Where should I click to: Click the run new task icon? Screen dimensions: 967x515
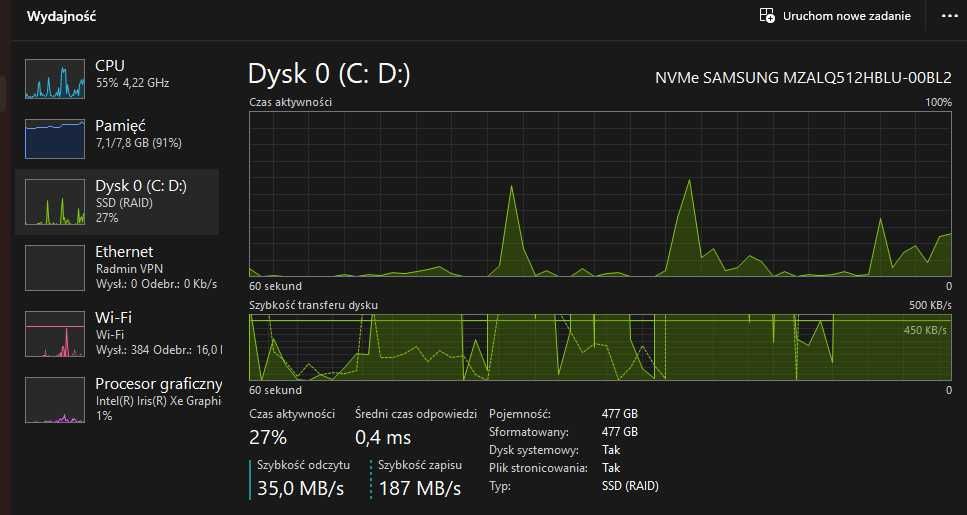tap(767, 16)
